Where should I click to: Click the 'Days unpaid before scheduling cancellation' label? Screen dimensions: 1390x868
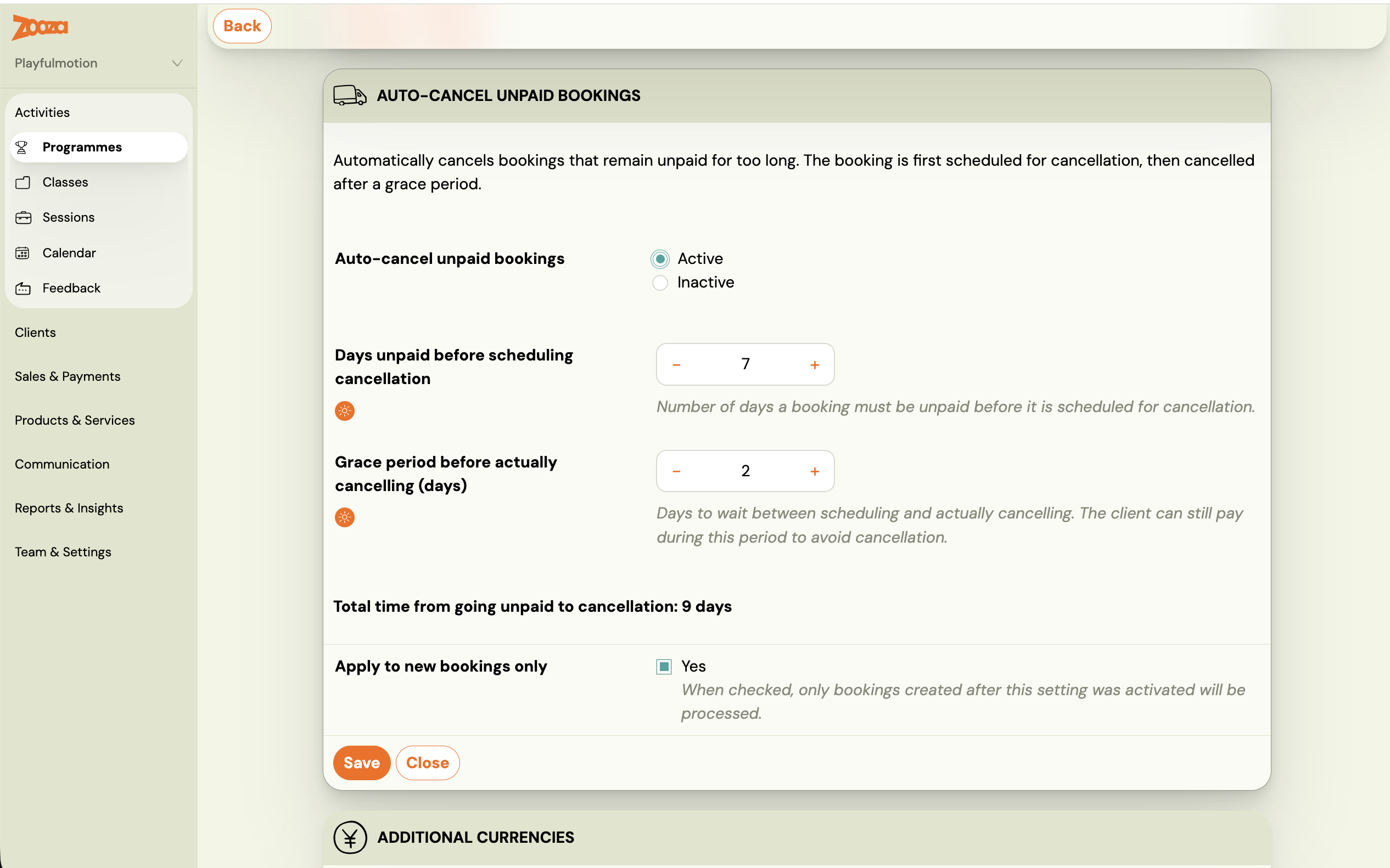pyautogui.click(x=454, y=367)
